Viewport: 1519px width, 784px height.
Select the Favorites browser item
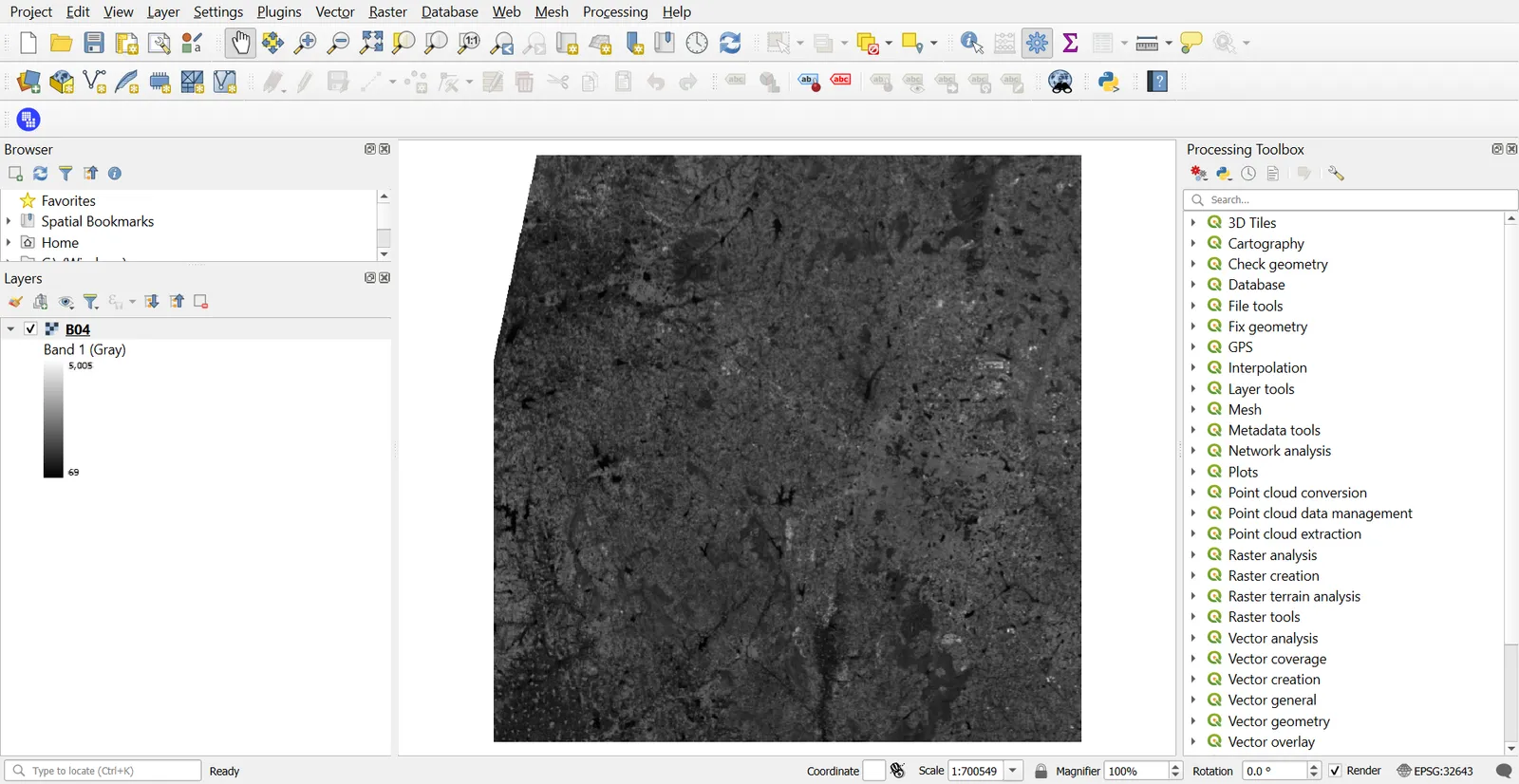[68, 200]
